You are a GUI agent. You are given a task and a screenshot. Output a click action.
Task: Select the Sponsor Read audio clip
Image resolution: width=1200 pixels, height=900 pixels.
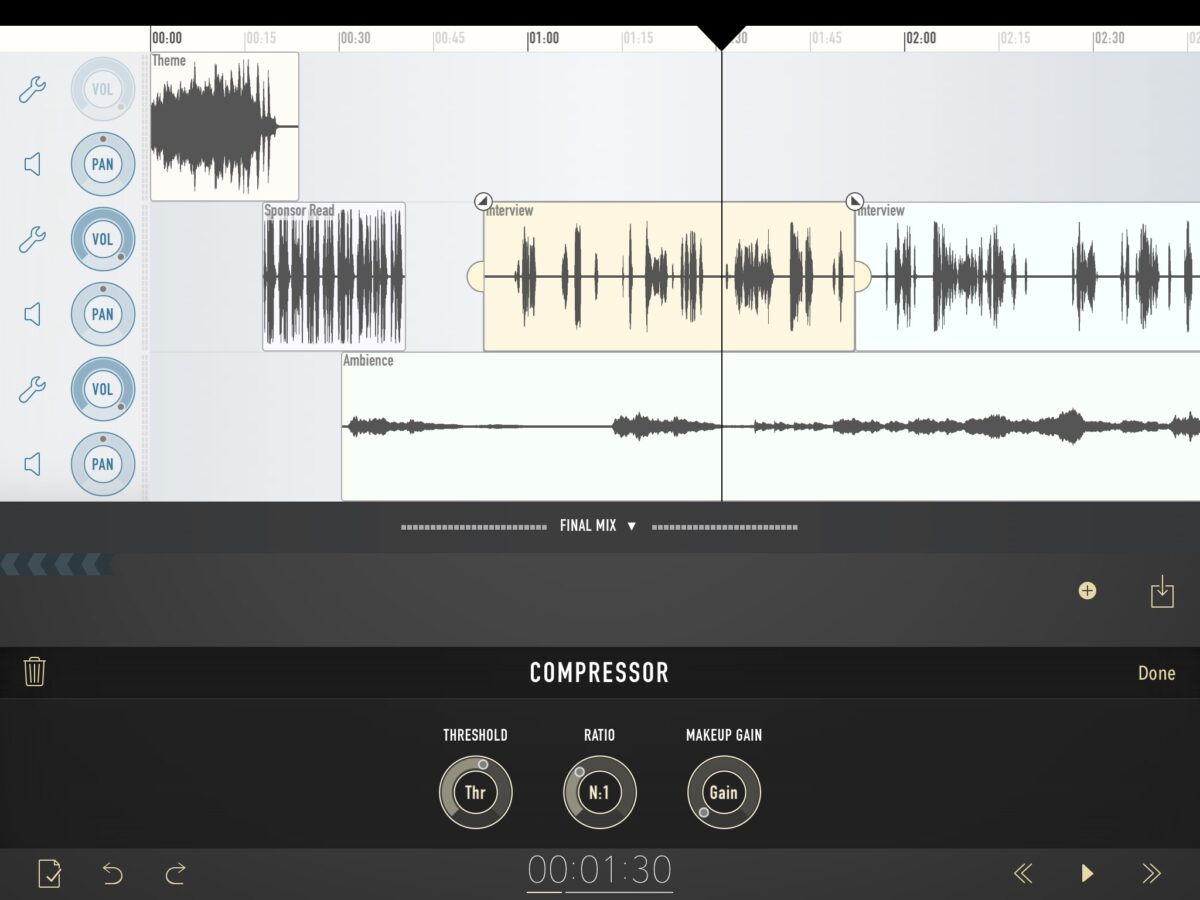pos(334,278)
